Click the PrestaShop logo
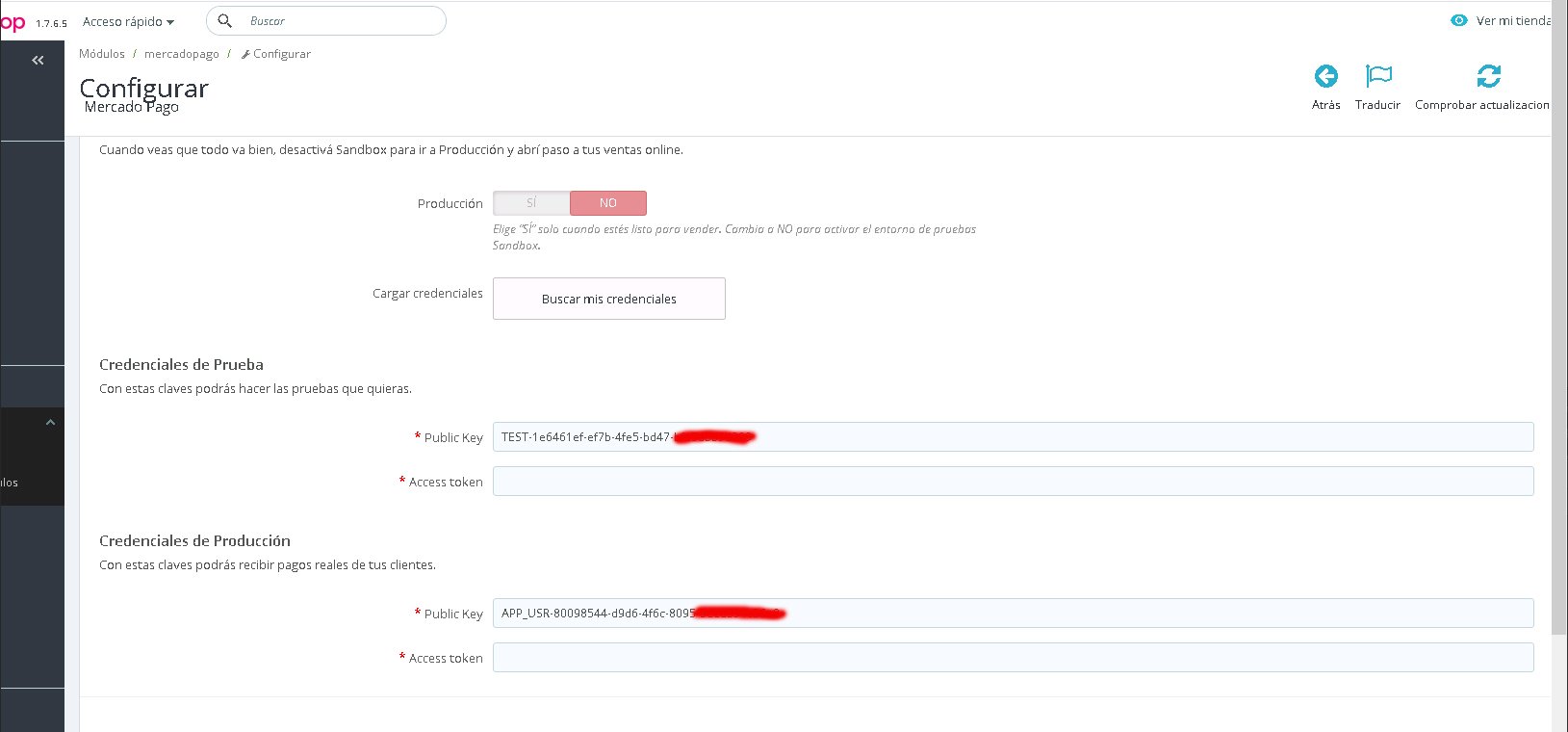This screenshot has height=732, width=1568. tap(13, 21)
